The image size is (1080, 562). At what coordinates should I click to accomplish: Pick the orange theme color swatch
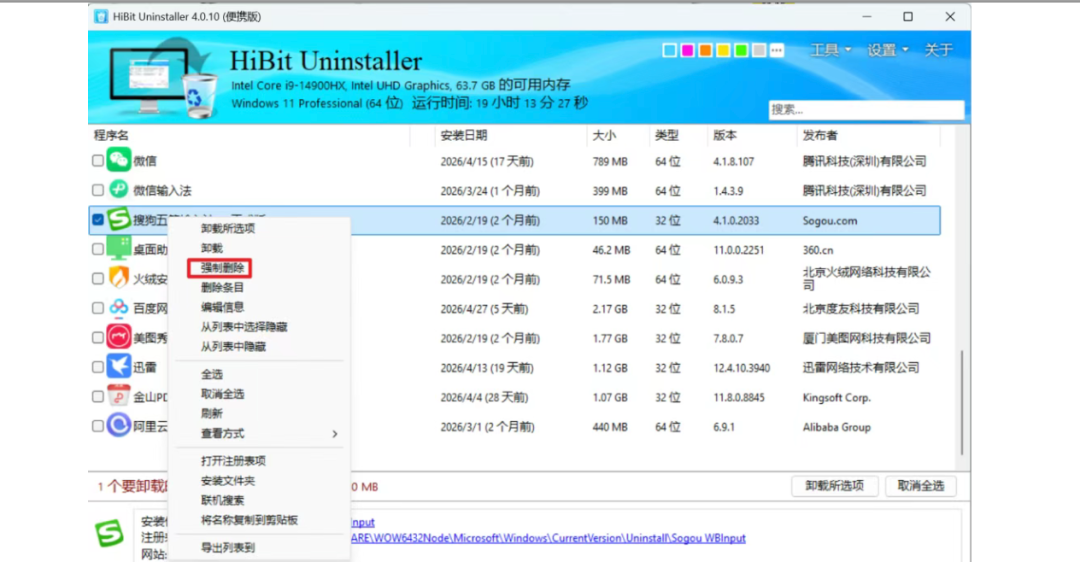(705, 50)
